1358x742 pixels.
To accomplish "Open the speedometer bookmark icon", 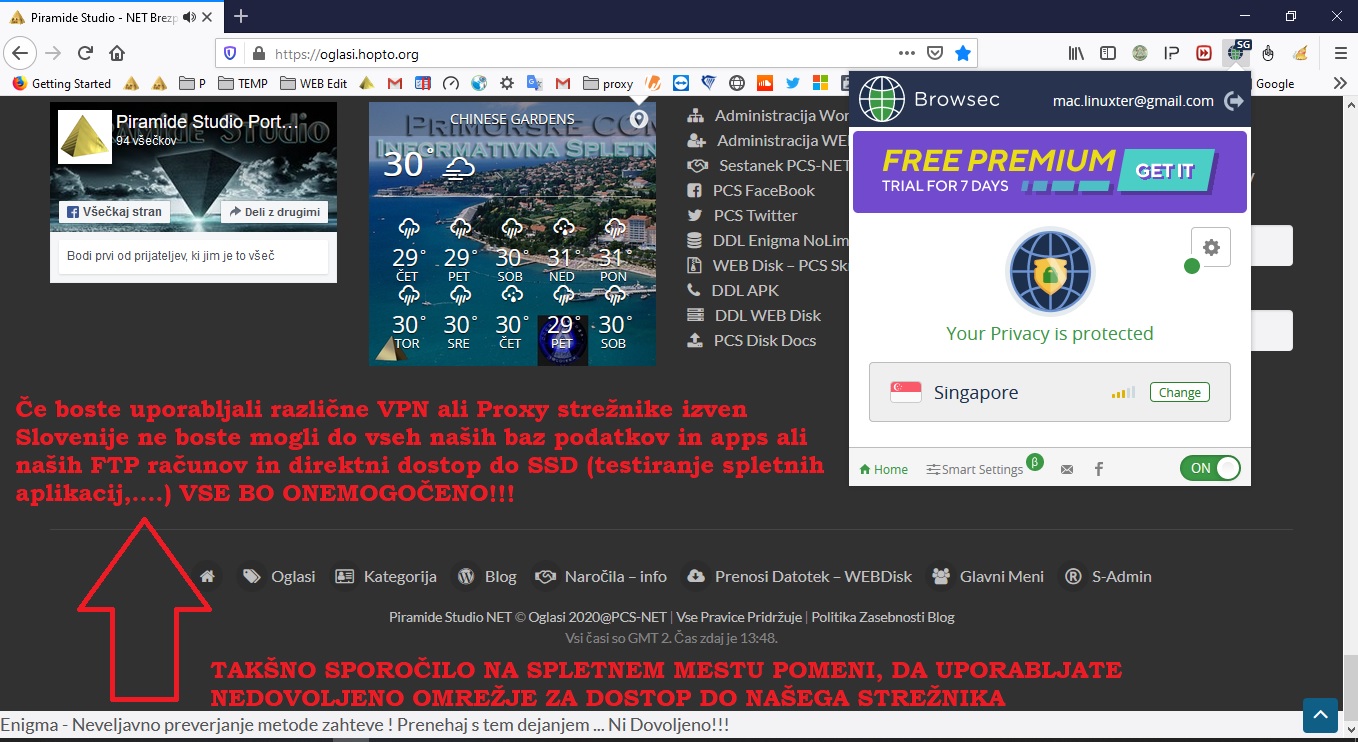I will pos(451,83).
